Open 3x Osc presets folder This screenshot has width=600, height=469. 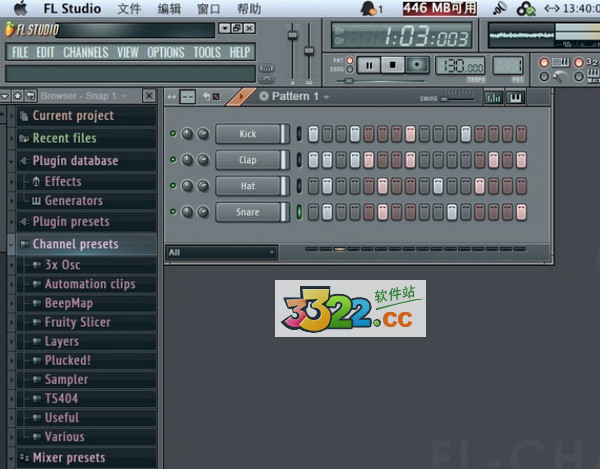point(86,265)
